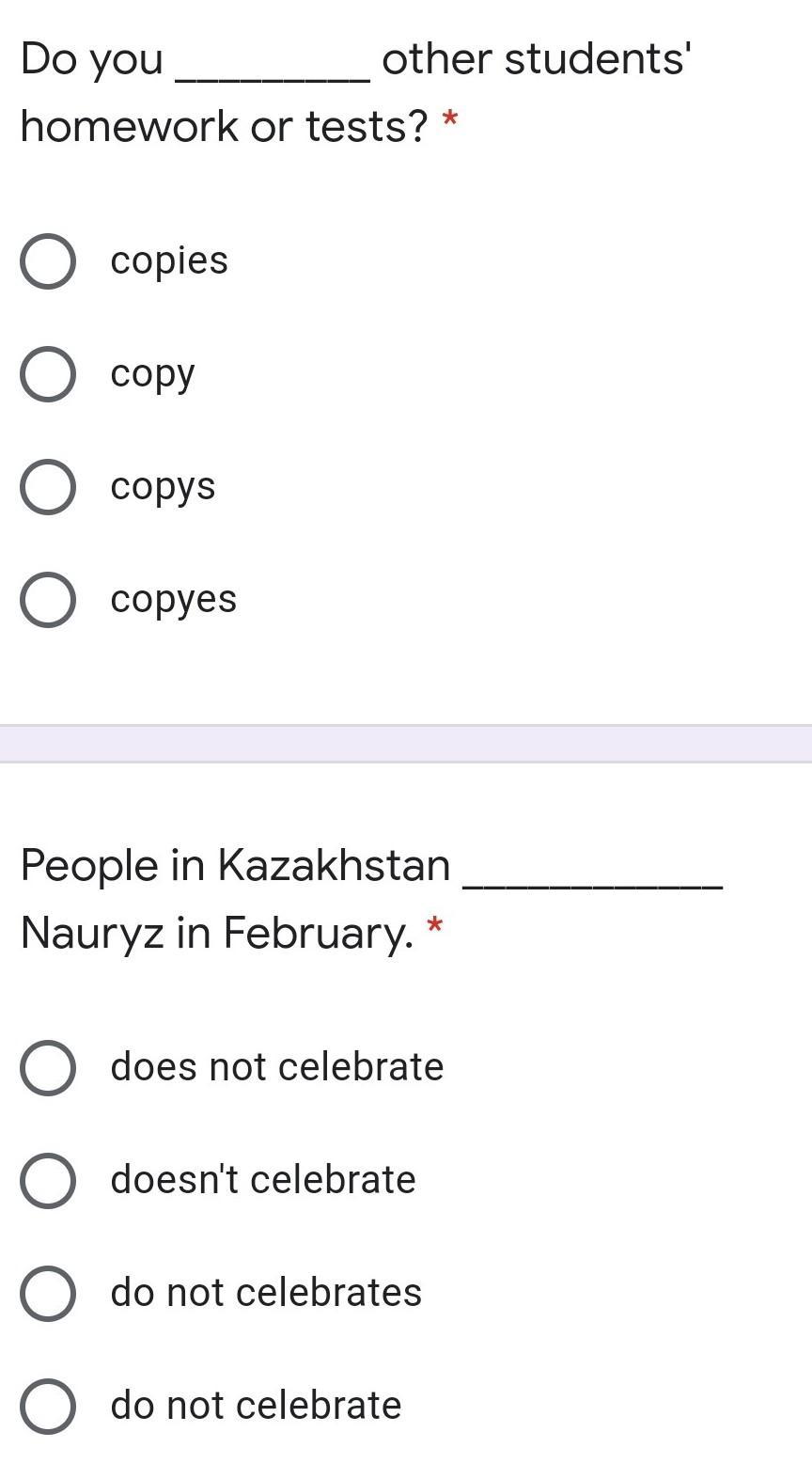812x1479 pixels.
Task: Pick the "copyes" radio button
Action: (x=48, y=600)
